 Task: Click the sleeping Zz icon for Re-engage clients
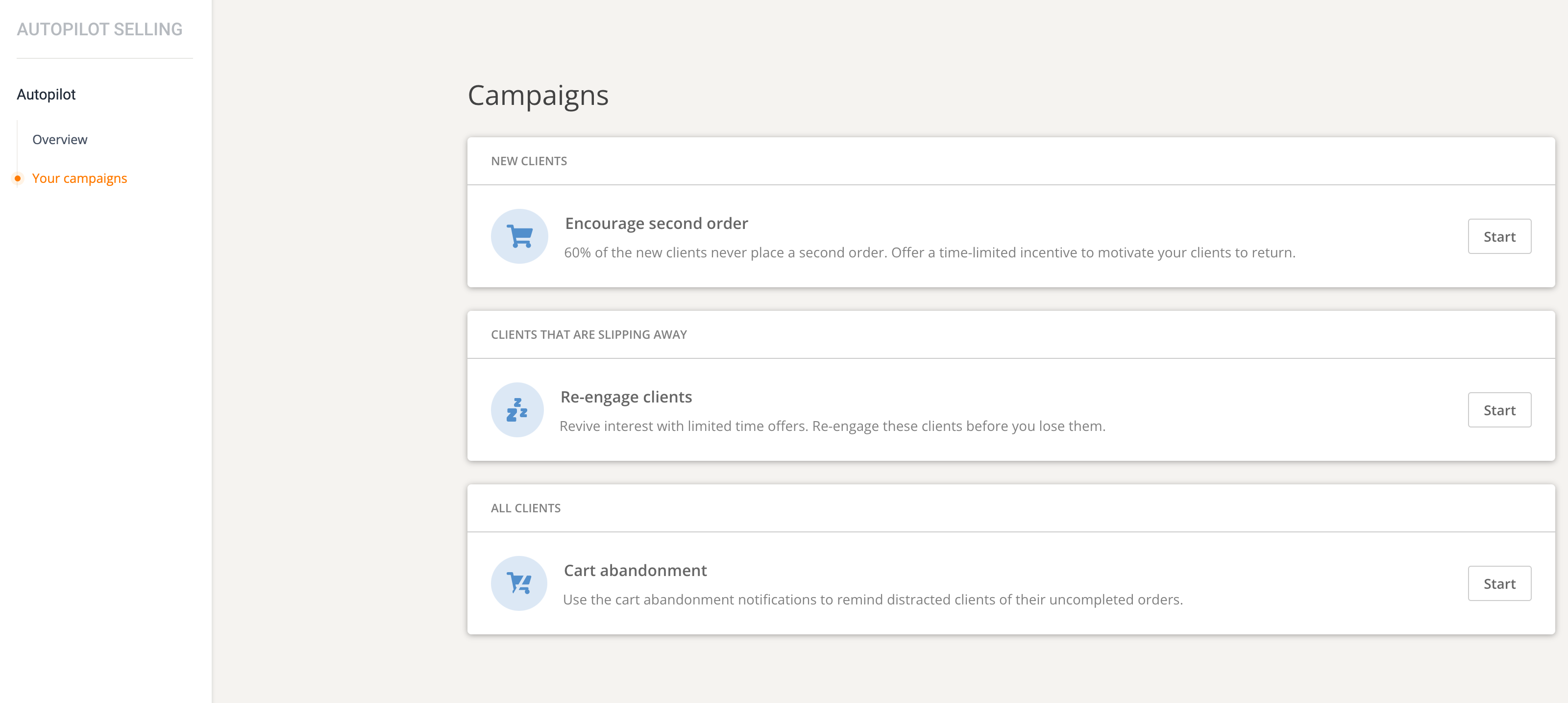pos(517,410)
